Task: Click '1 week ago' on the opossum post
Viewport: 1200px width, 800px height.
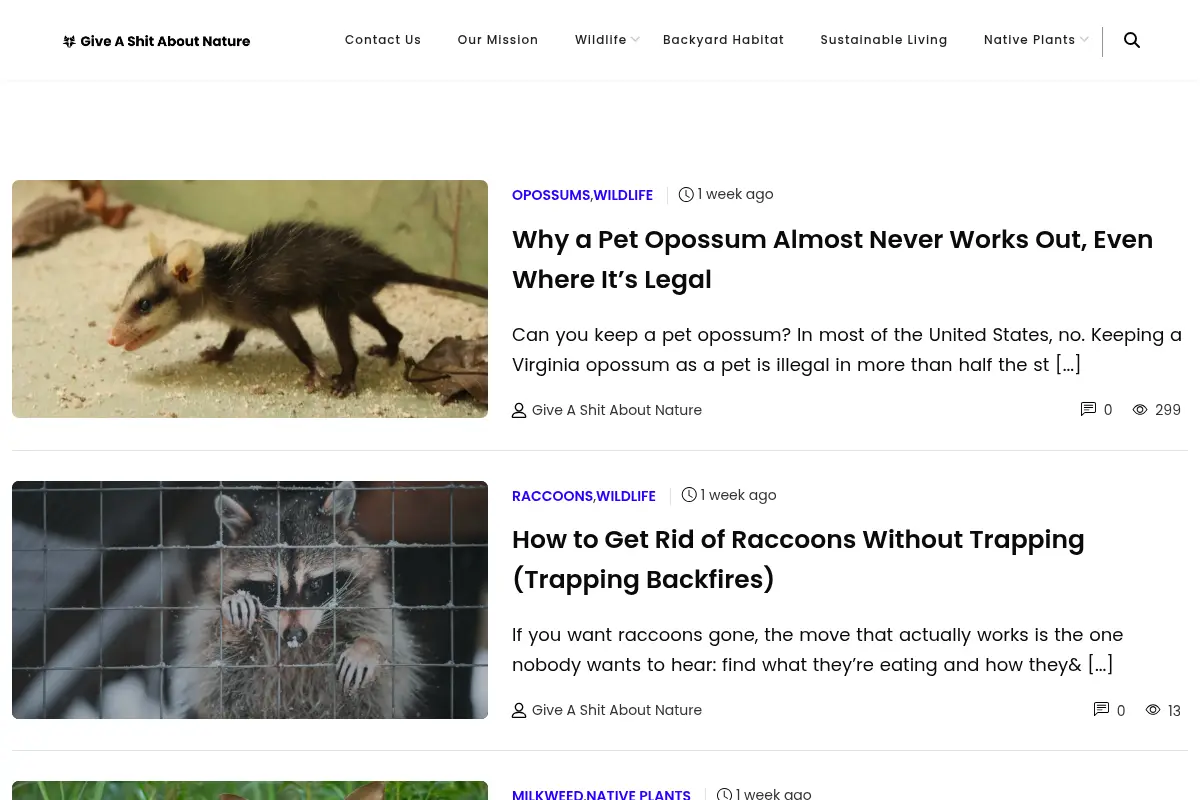Action: (x=735, y=194)
